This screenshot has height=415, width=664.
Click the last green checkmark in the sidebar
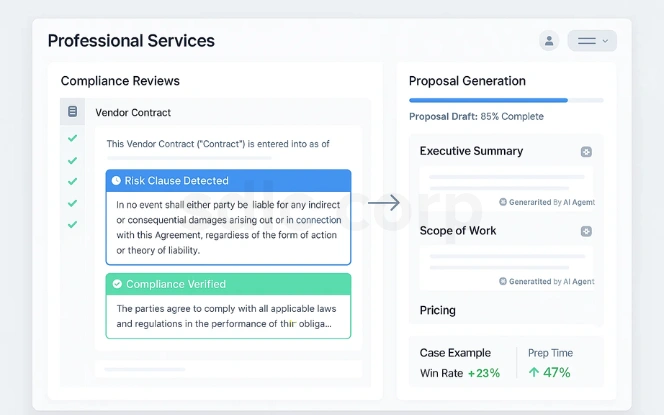tap(72, 224)
